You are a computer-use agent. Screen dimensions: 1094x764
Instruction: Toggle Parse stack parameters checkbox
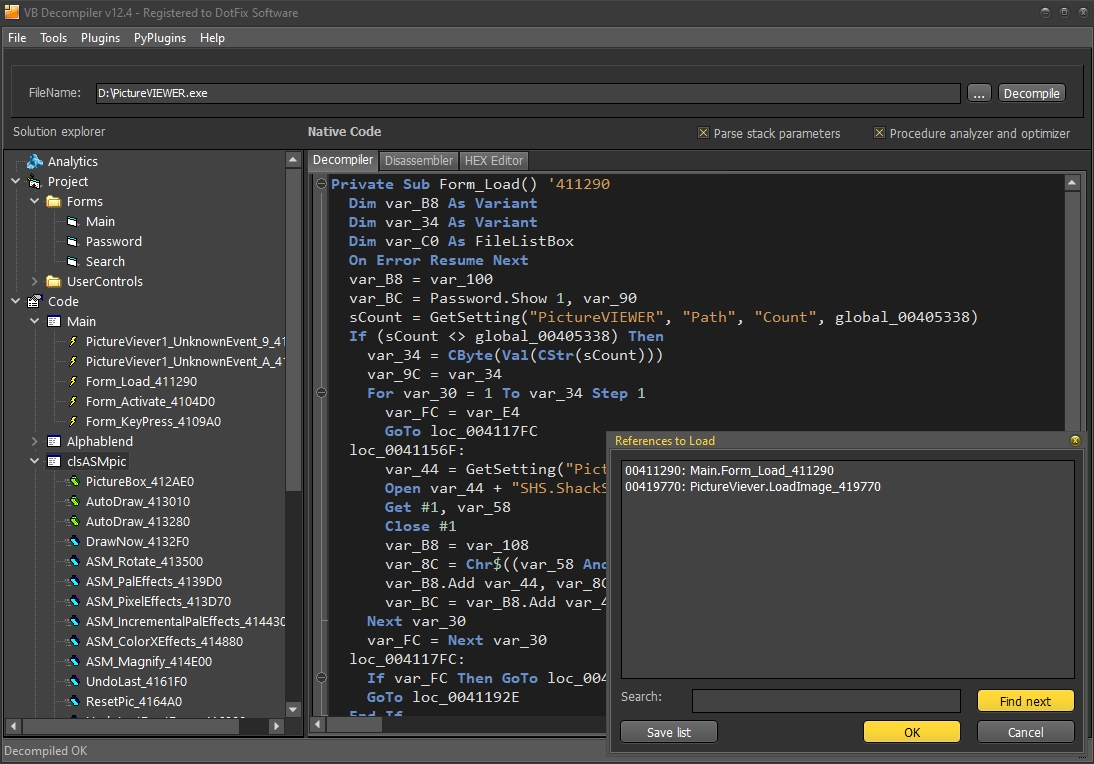coord(703,133)
